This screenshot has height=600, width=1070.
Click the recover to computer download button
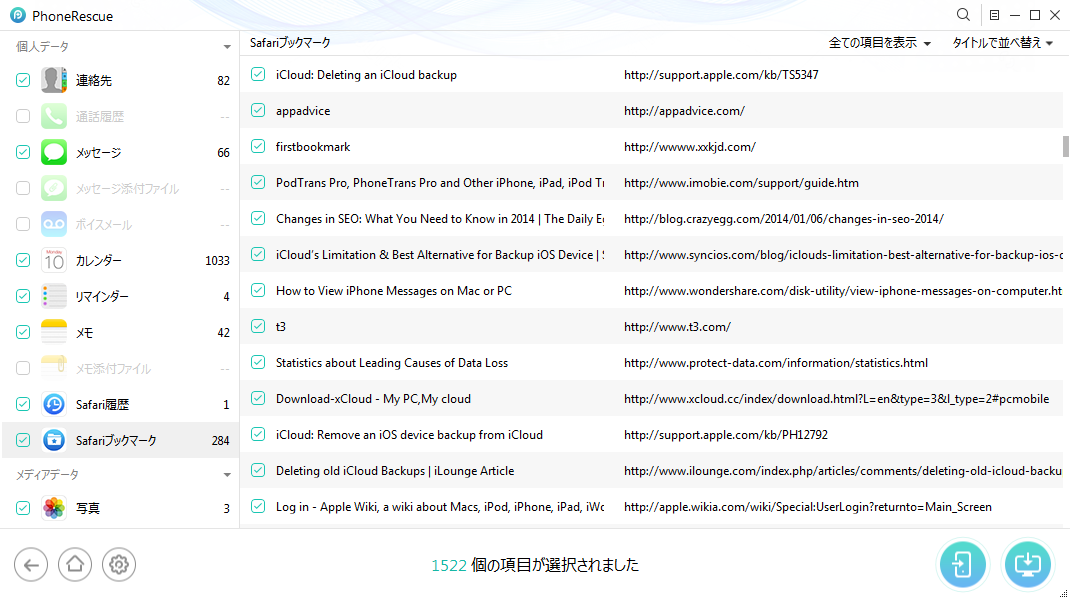pyautogui.click(x=1027, y=565)
